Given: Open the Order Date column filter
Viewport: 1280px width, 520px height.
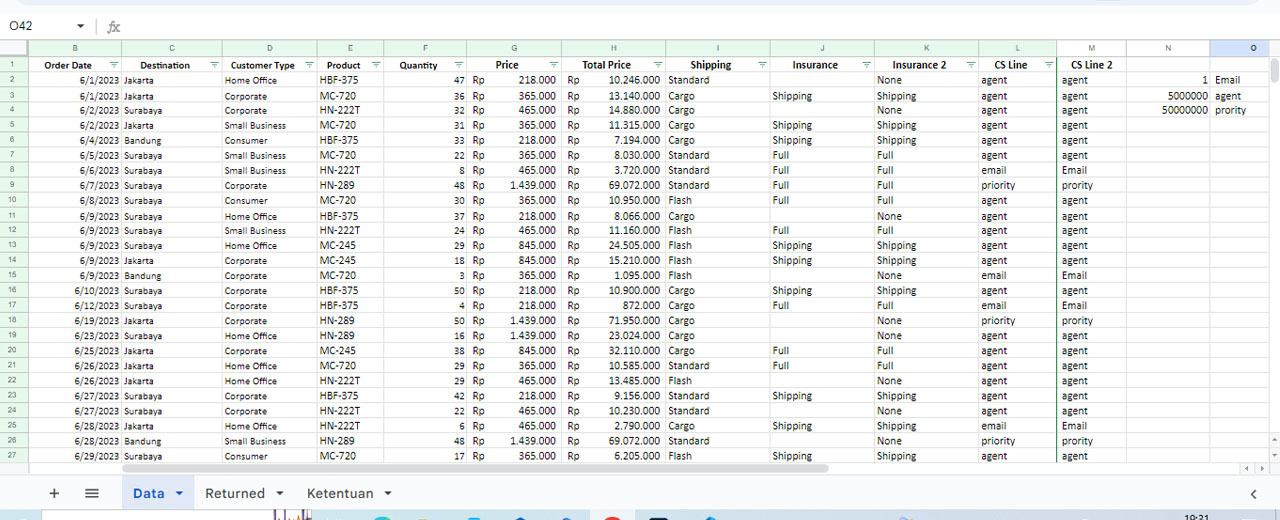Looking at the screenshot, I should tap(113, 65).
